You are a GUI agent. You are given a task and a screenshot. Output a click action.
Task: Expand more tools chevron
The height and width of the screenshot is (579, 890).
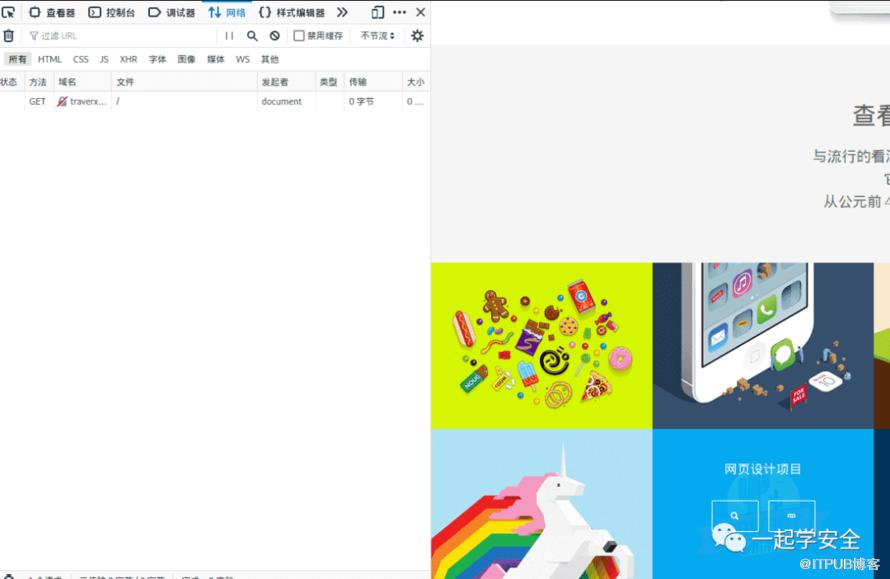(x=342, y=12)
